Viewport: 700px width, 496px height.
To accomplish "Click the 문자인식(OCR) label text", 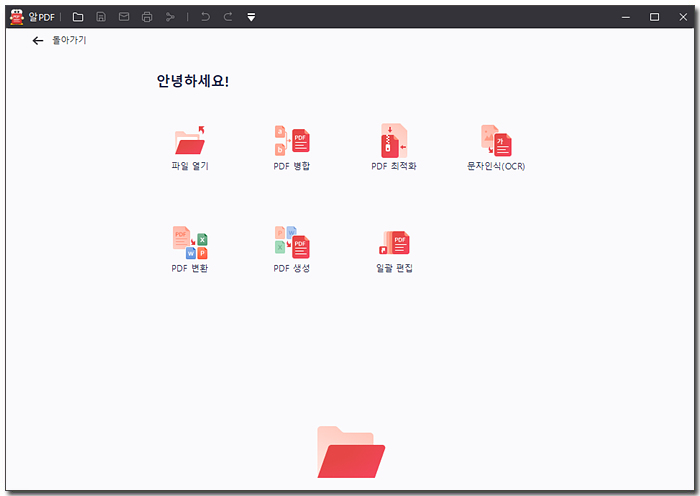I will coord(496,166).
